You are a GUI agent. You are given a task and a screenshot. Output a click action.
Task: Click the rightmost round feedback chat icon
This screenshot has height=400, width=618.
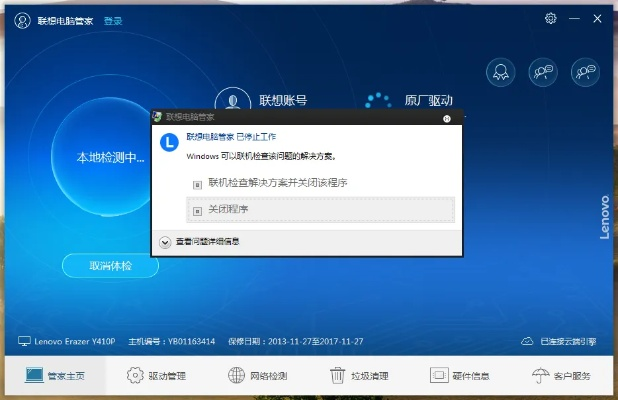pyautogui.click(x=585, y=71)
